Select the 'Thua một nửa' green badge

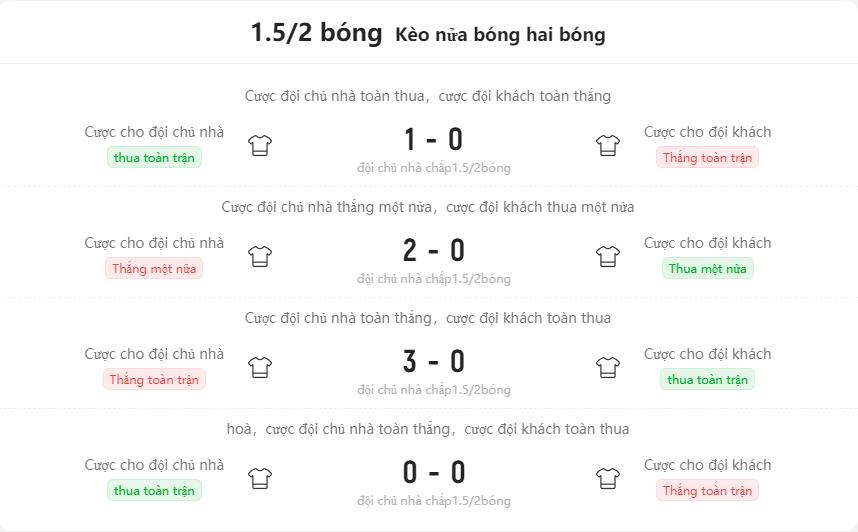(x=707, y=269)
